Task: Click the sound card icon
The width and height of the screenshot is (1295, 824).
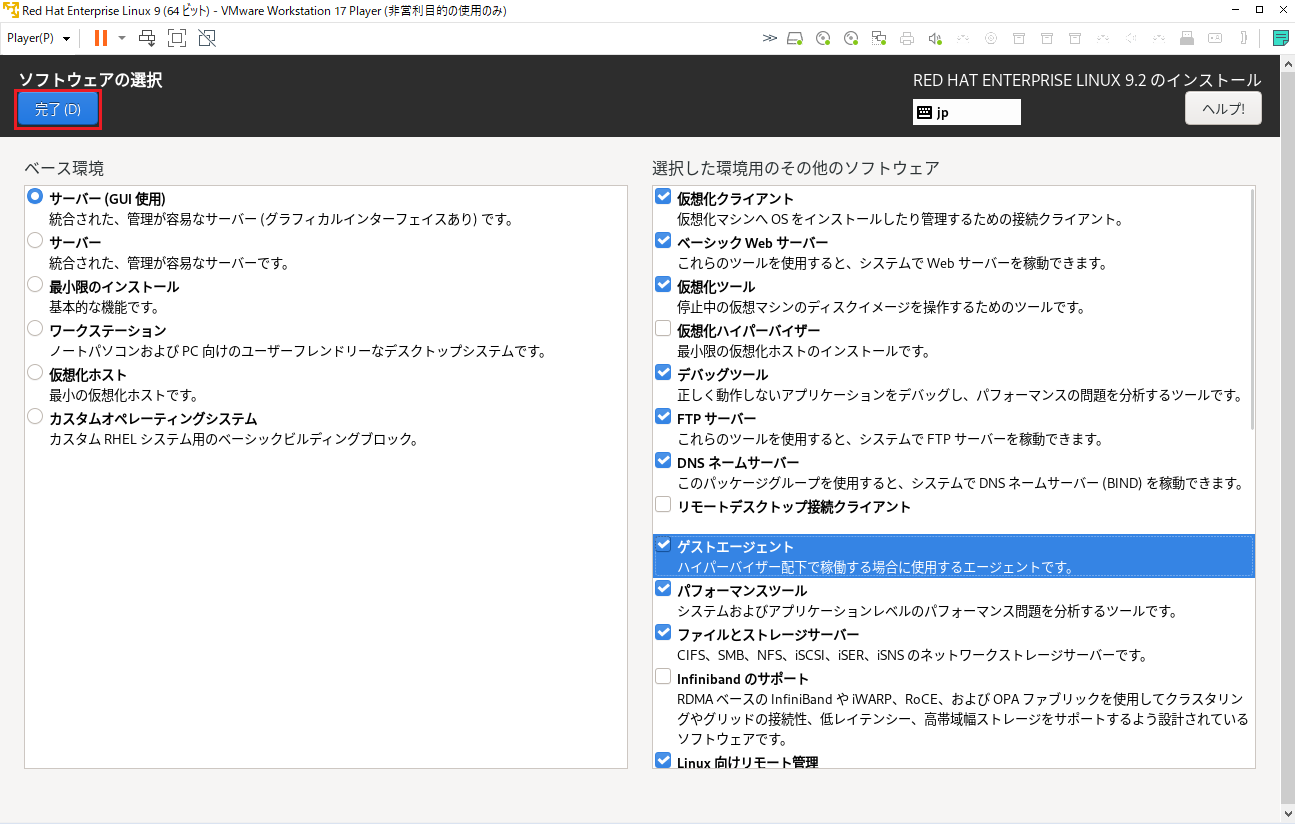Action: click(933, 38)
